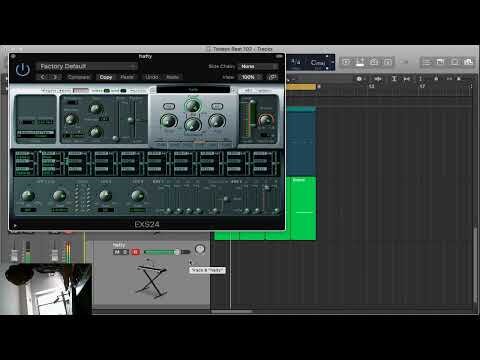Click the EXS24 filter Cutoff knob
Viewport: 480px width, 360px height.
click(x=193, y=106)
